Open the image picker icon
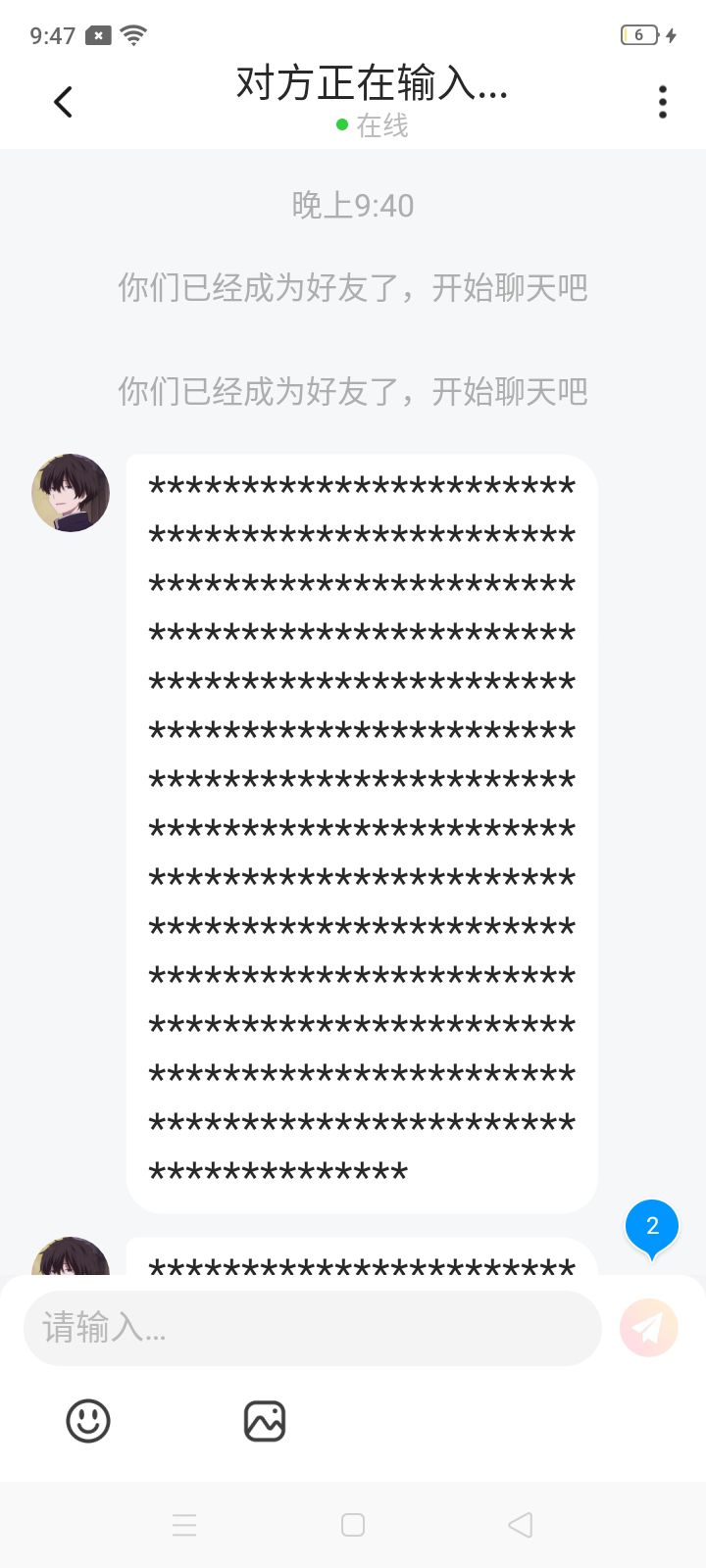The height and width of the screenshot is (1568, 706). pos(265,1420)
